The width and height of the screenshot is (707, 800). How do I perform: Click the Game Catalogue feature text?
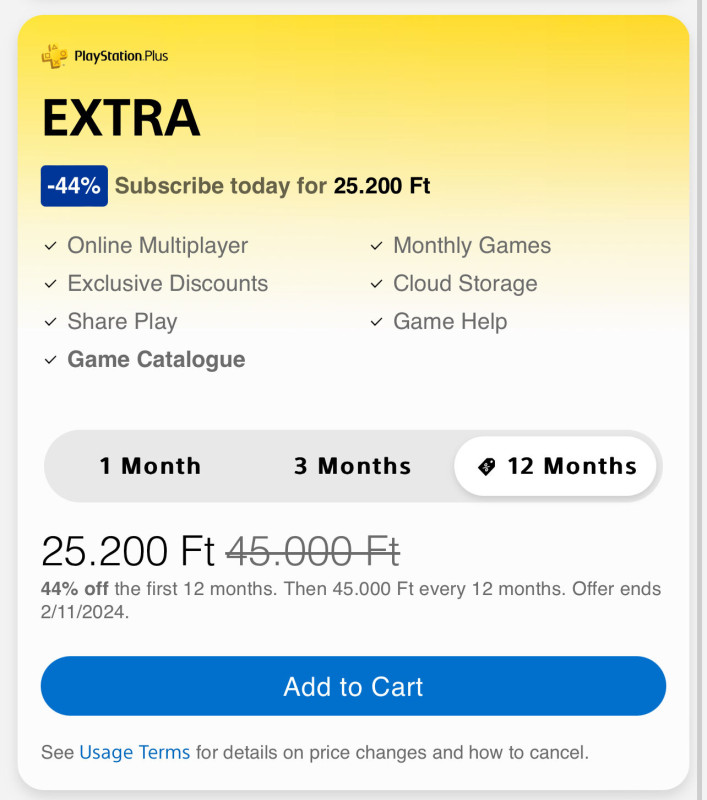click(x=156, y=360)
